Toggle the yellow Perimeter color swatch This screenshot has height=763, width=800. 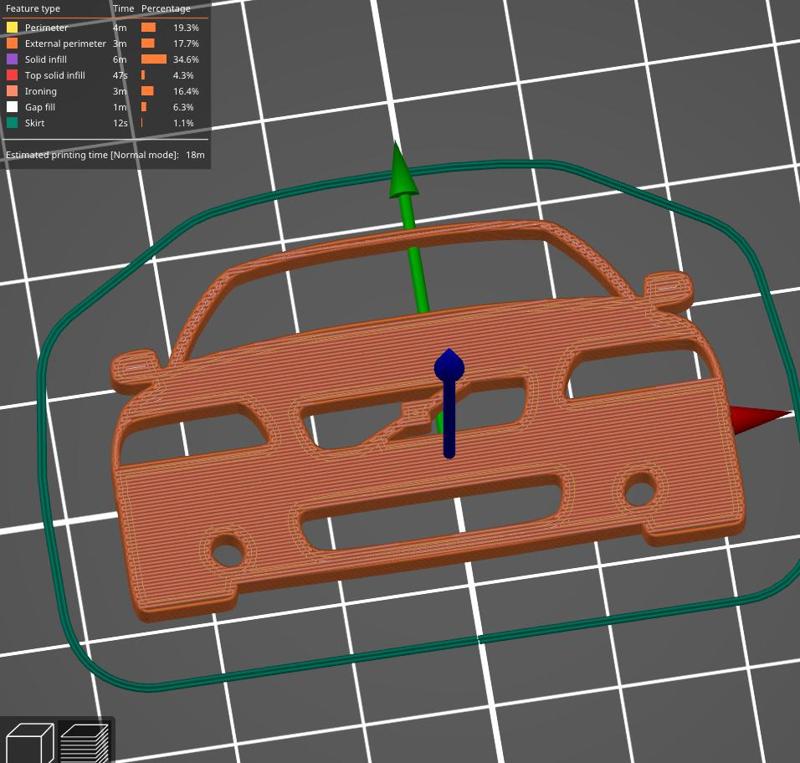12,28
